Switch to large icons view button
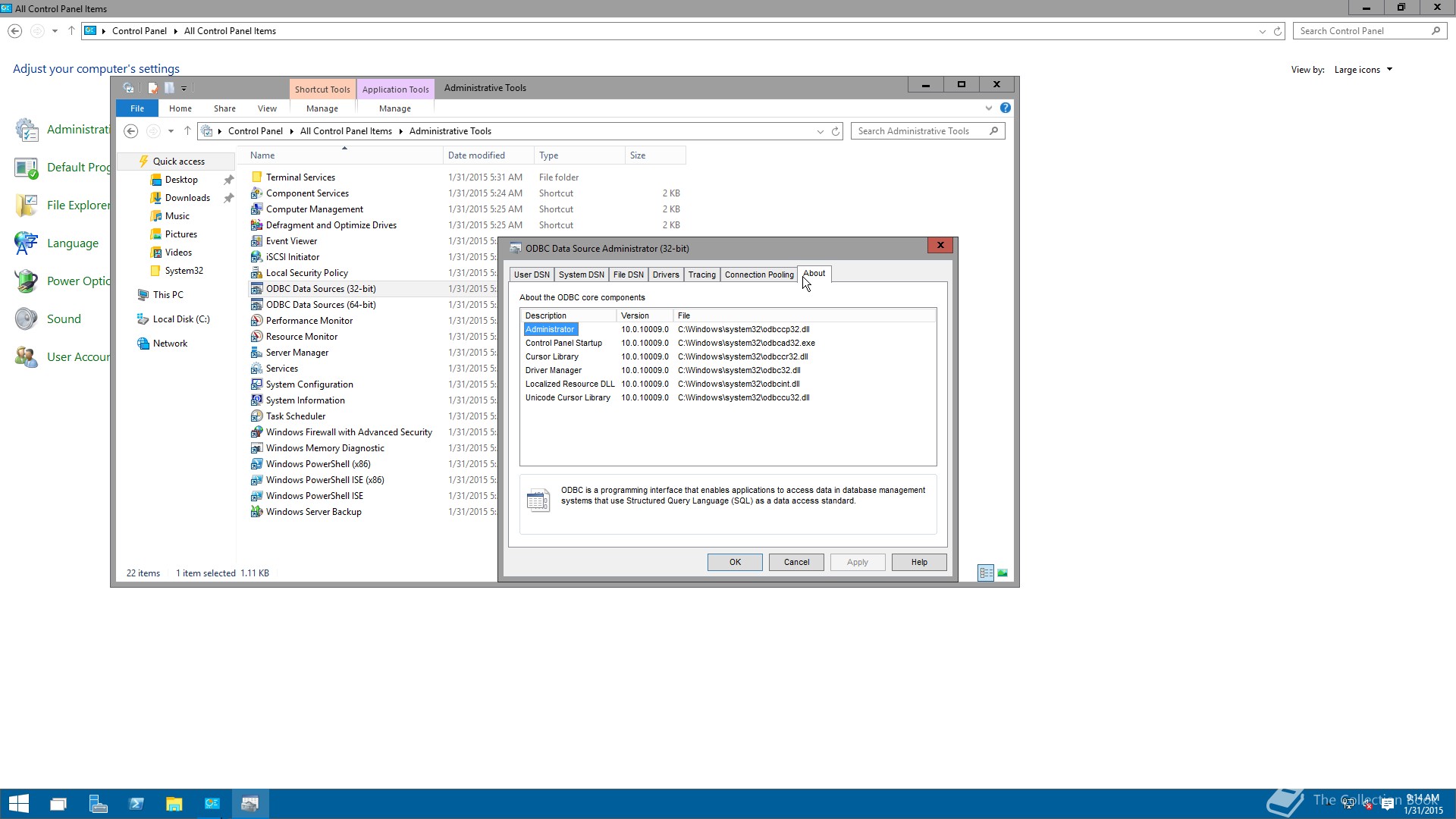 pos(1003,573)
